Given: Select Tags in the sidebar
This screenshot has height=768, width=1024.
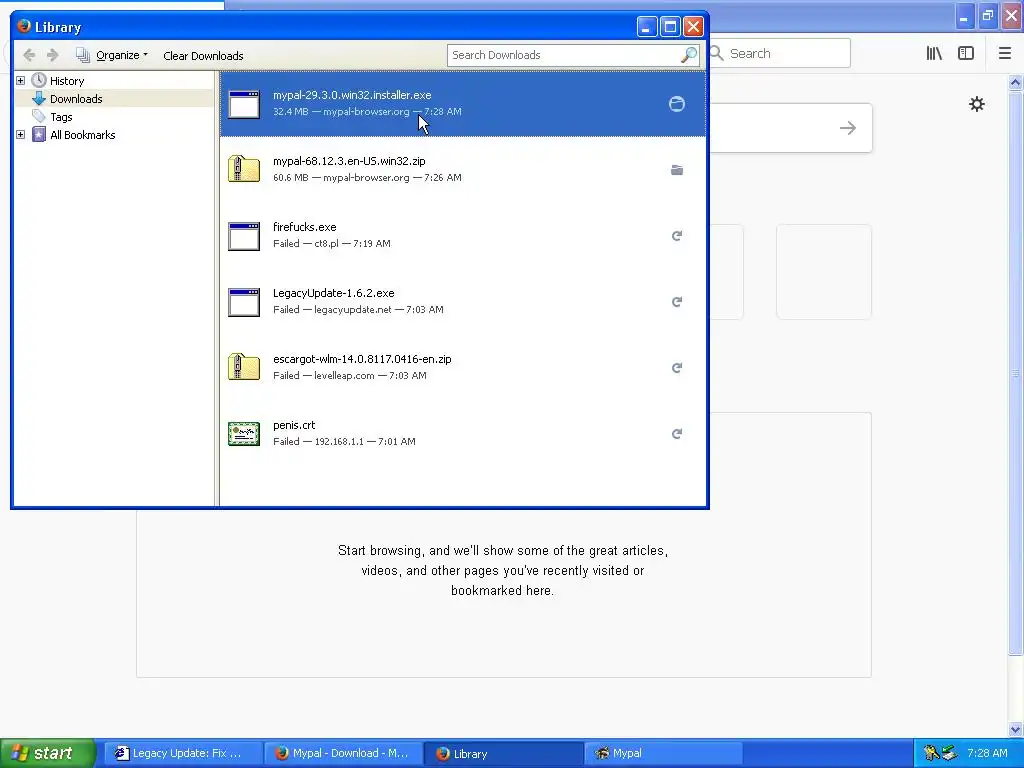Looking at the screenshot, I should 61,117.
